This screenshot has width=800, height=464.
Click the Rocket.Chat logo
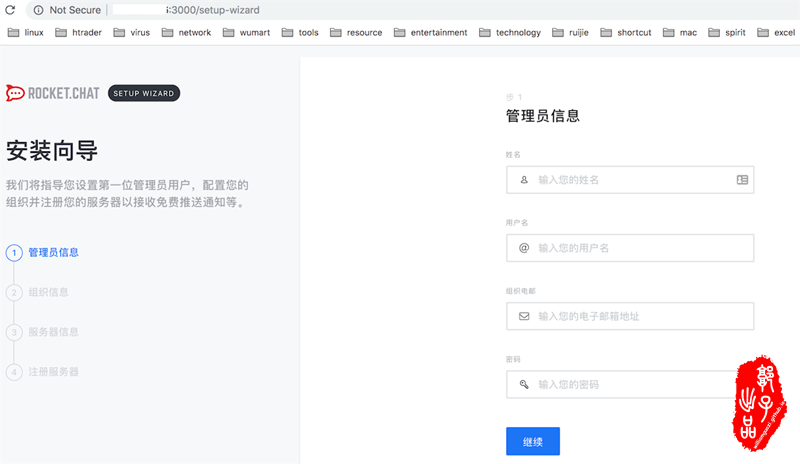click(x=53, y=93)
